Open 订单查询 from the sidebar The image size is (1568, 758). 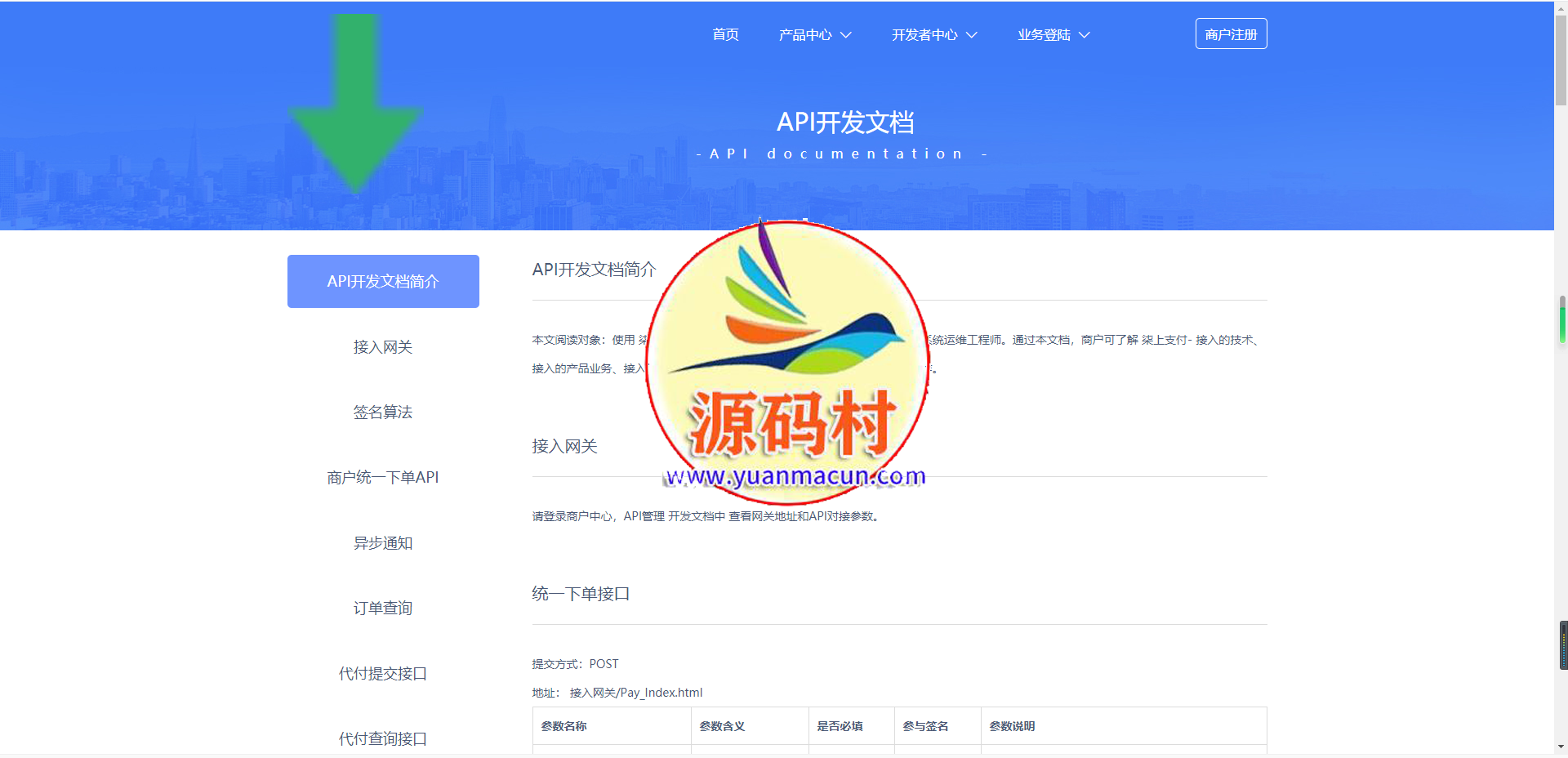[x=383, y=609]
